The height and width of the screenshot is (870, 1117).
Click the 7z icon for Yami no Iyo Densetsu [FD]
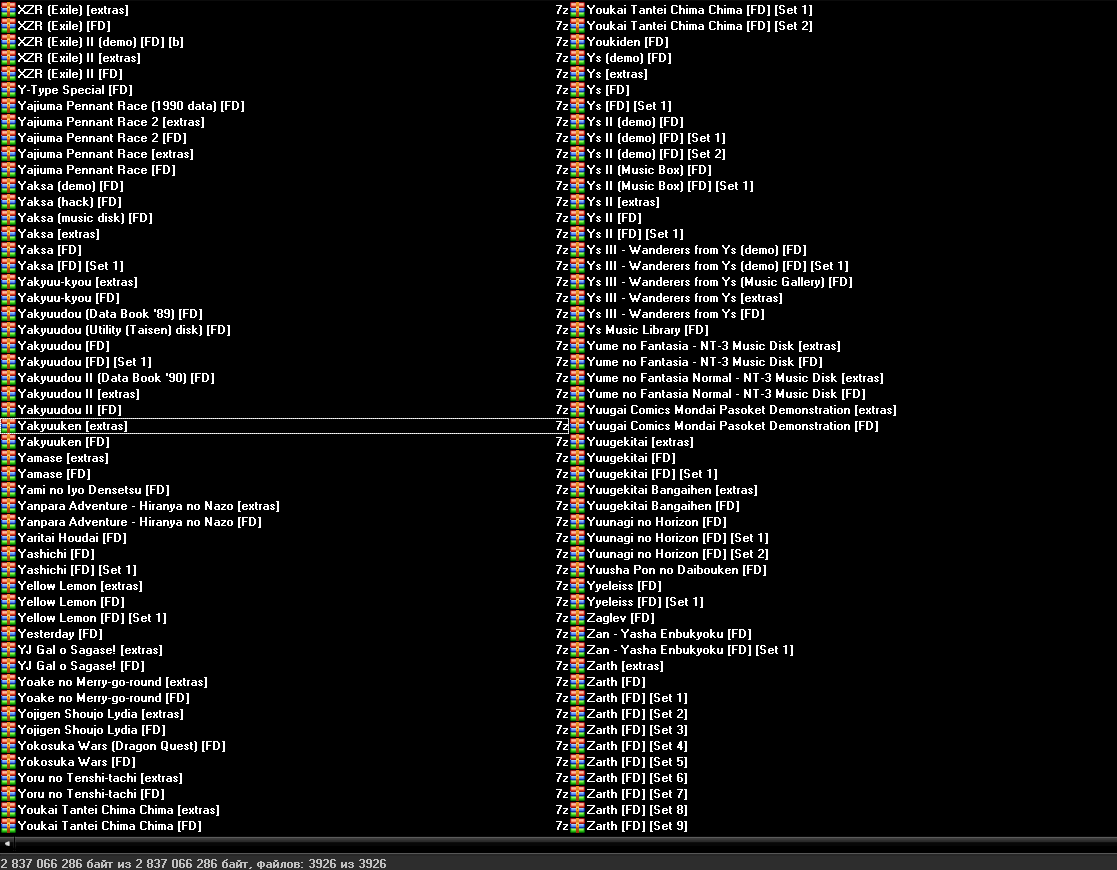click(x=9, y=490)
